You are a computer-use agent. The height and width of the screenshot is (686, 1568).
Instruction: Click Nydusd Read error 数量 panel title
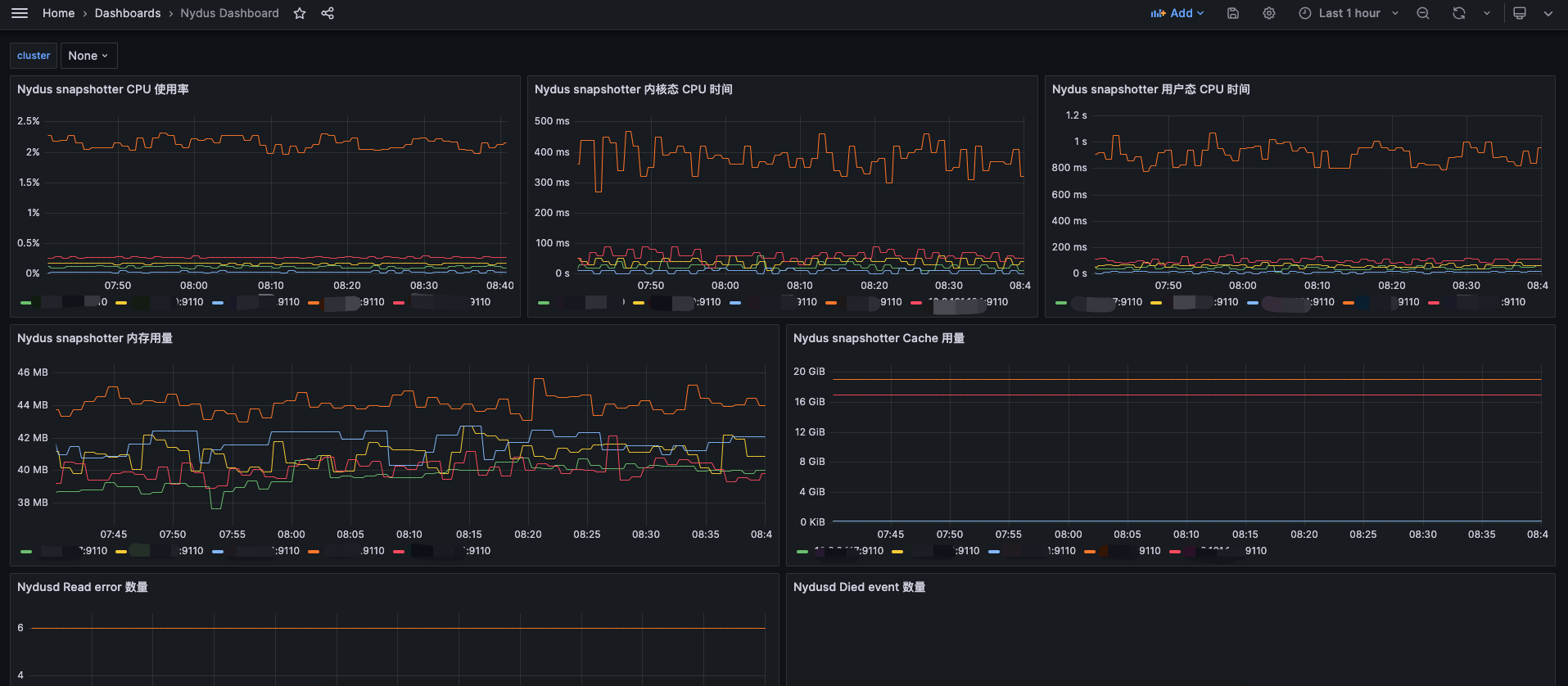[83, 587]
